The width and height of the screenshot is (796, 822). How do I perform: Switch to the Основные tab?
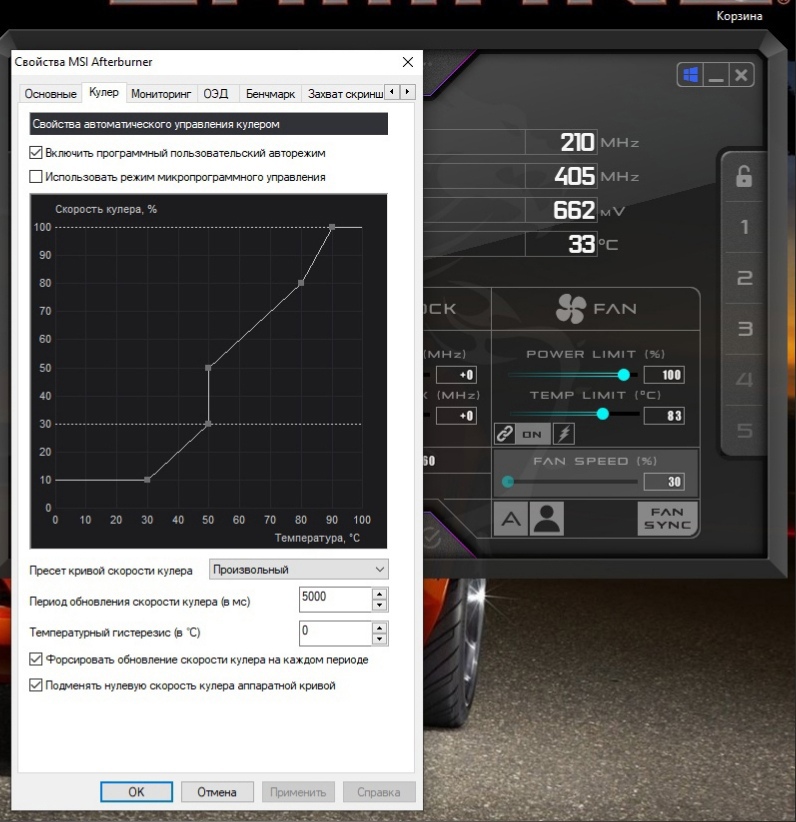click(x=50, y=94)
